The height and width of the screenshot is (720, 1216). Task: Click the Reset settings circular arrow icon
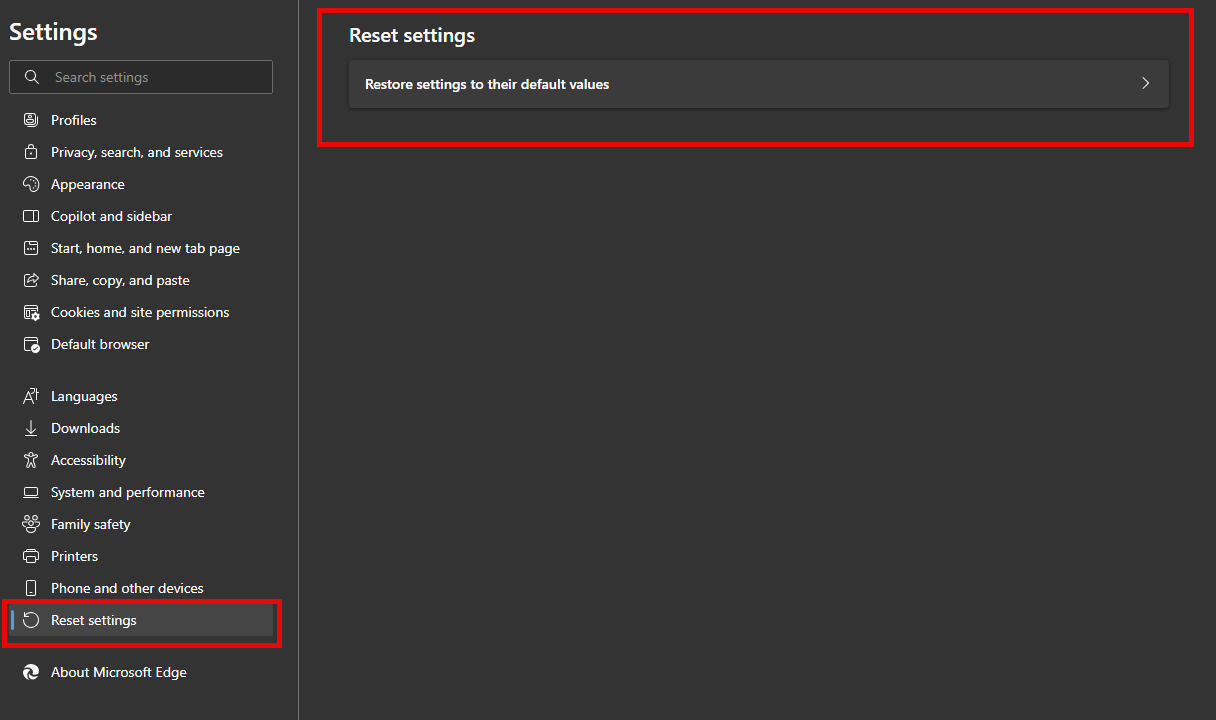(x=31, y=620)
